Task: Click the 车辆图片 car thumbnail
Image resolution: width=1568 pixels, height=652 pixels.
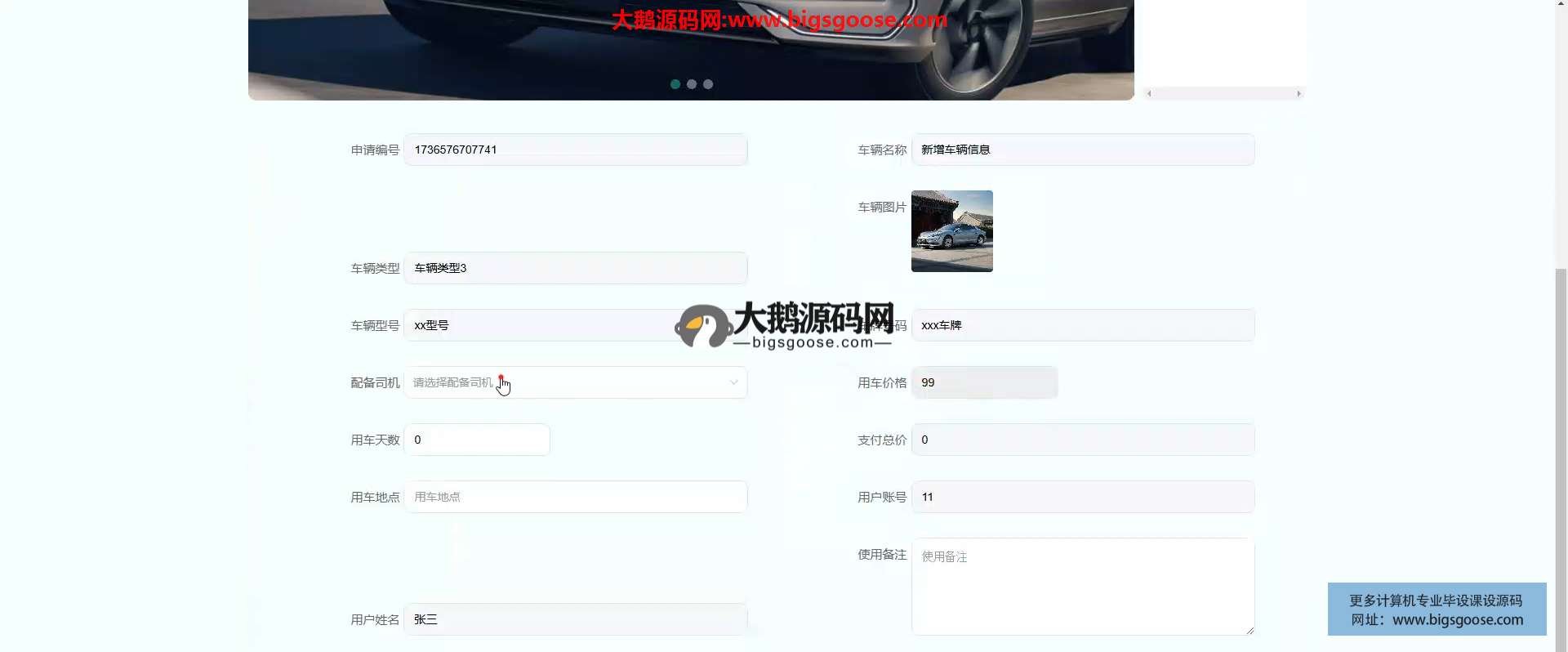Action: pos(951,231)
